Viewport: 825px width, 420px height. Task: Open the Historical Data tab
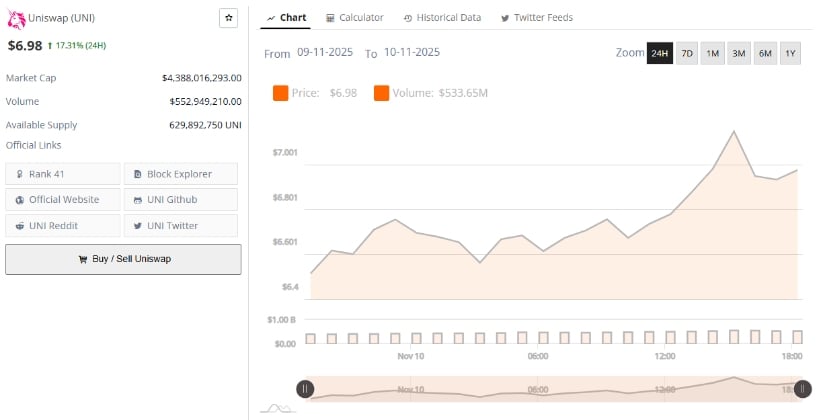coord(441,18)
